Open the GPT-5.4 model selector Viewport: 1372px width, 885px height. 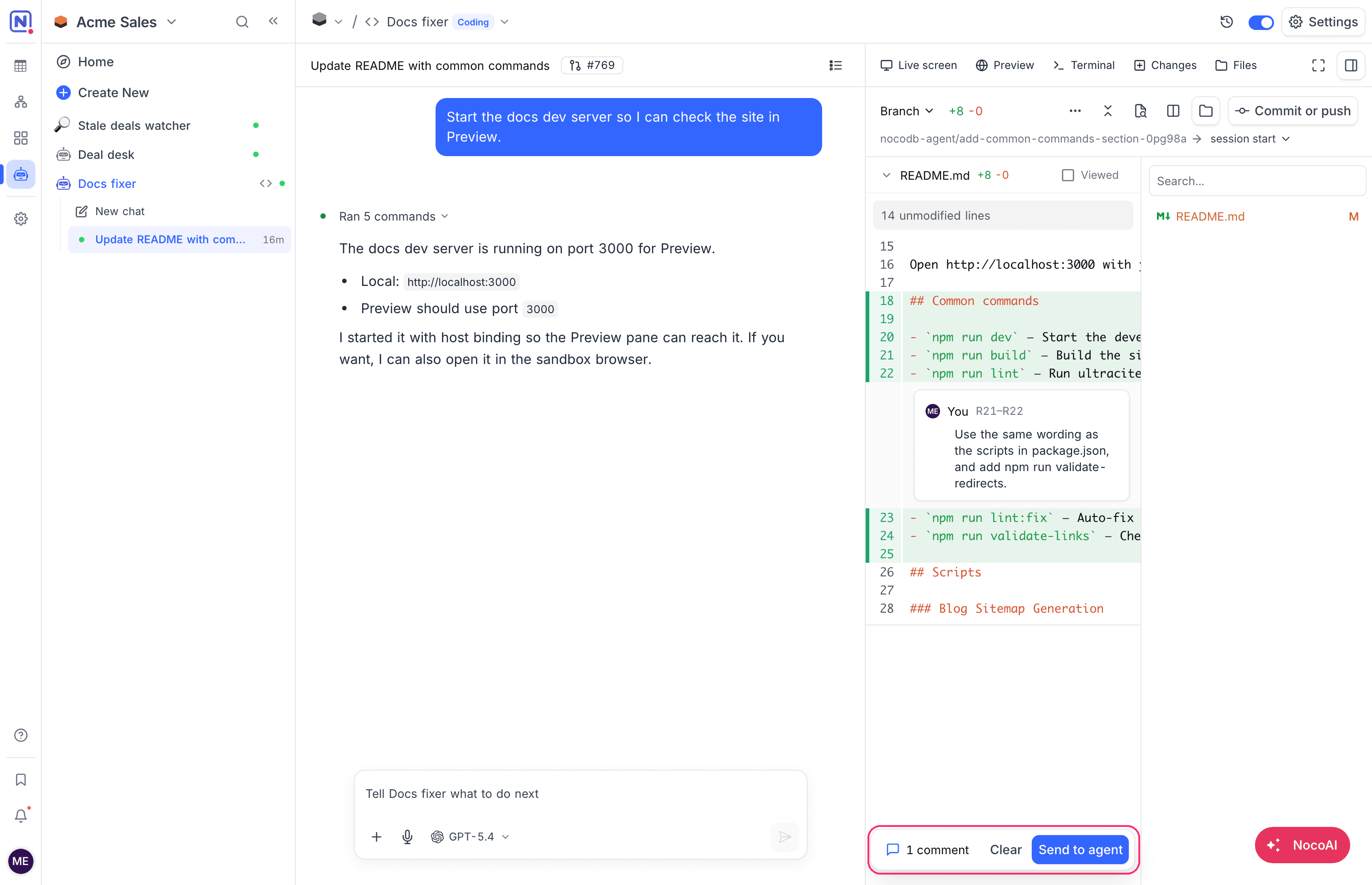pyautogui.click(x=470, y=837)
